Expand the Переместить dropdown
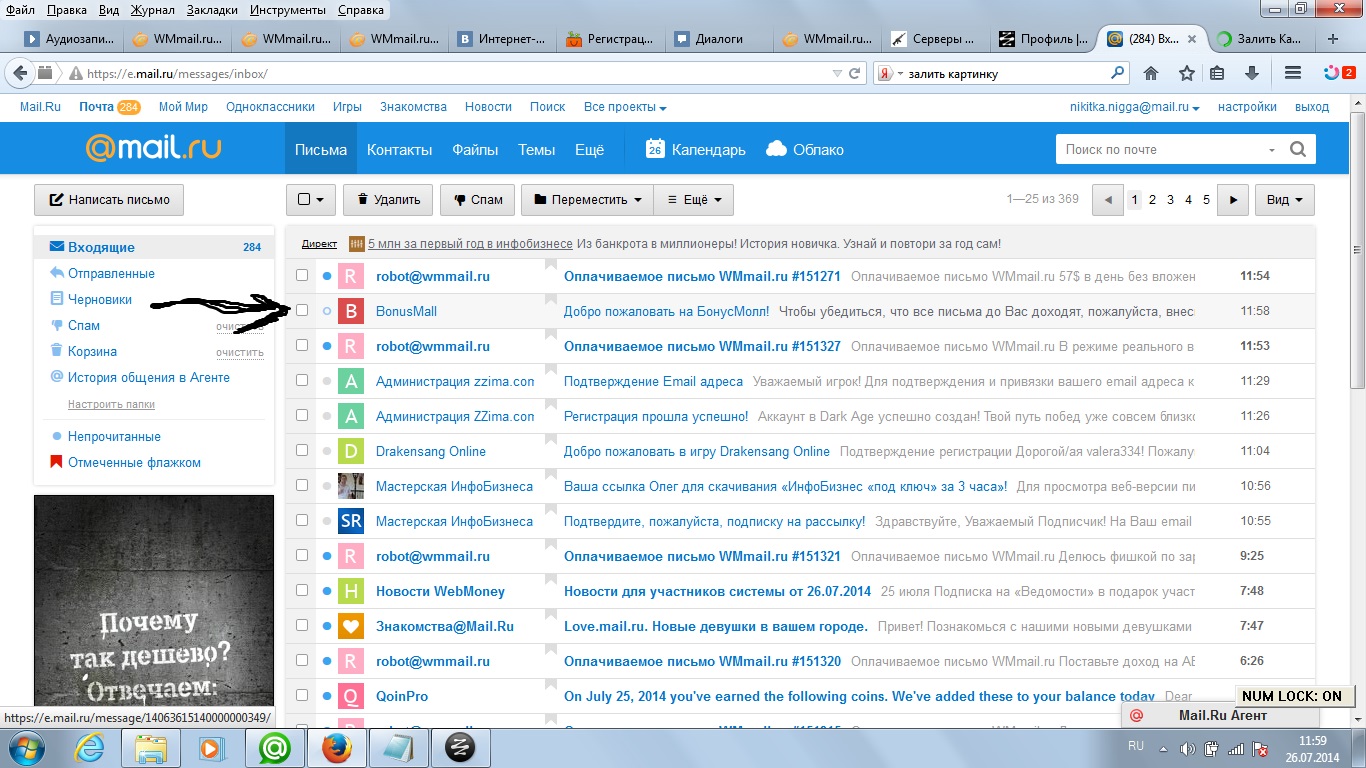This screenshot has height=768, width=1366. [587, 200]
